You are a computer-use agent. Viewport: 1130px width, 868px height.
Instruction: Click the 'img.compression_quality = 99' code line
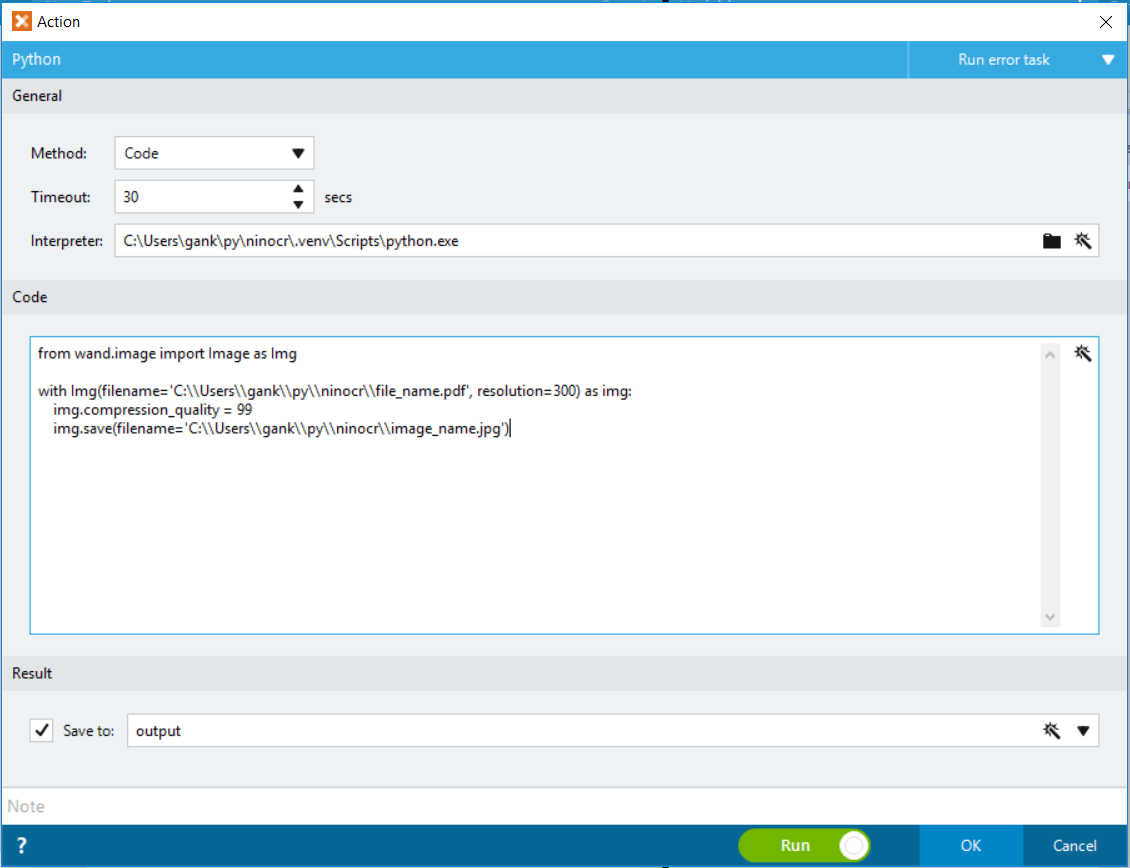click(x=153, y=409)
